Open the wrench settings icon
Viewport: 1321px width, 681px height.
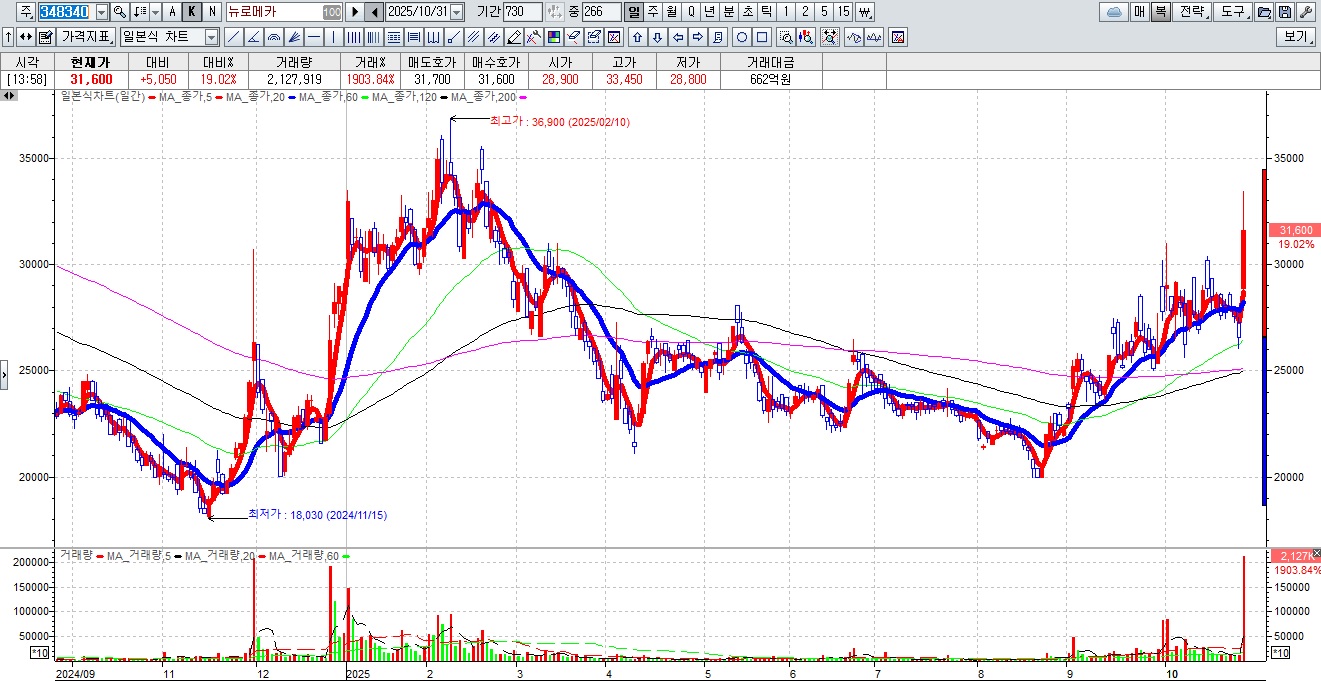pos(1306,12)
